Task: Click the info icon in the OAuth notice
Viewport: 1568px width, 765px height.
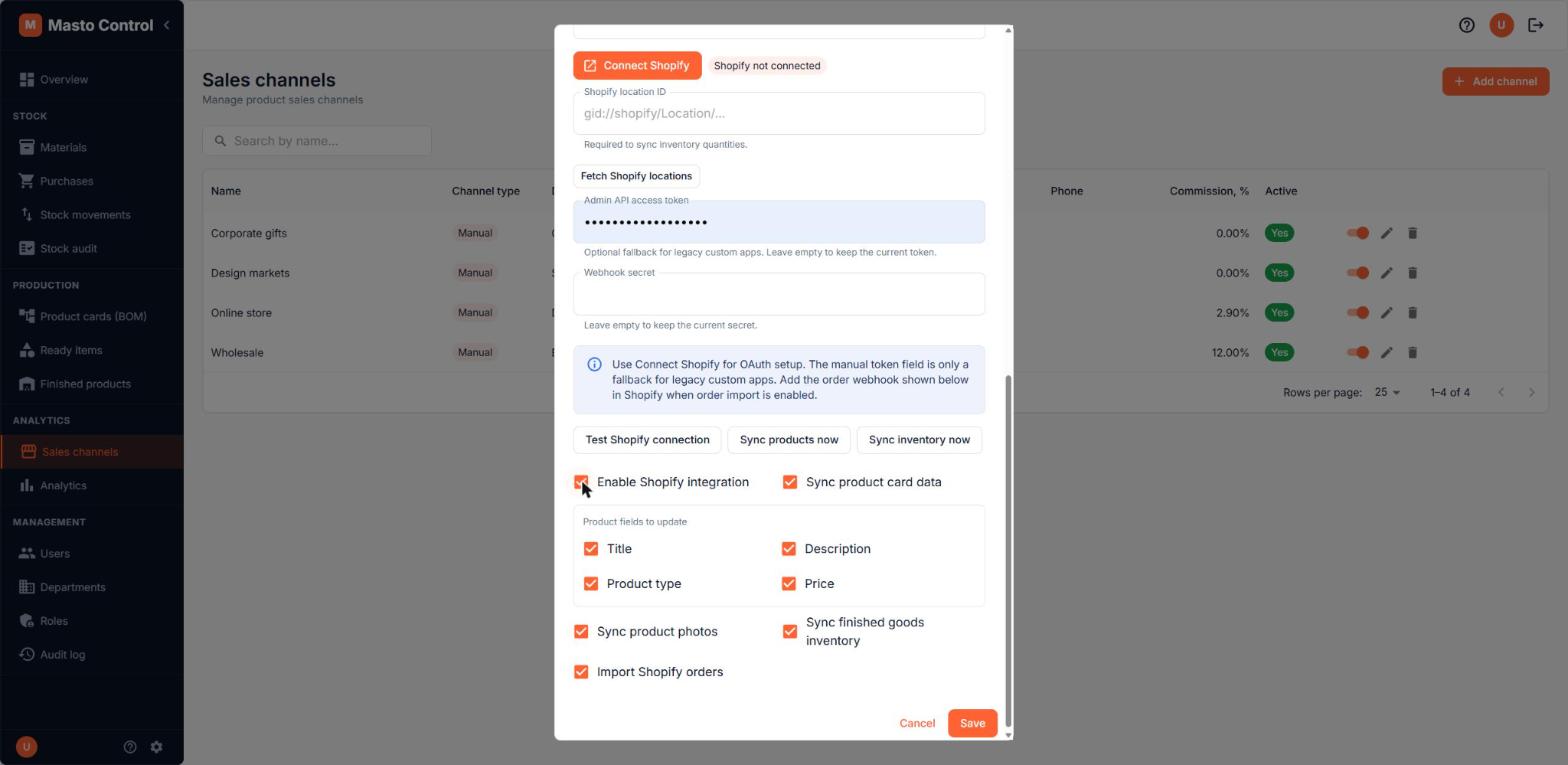Action: 594,364
